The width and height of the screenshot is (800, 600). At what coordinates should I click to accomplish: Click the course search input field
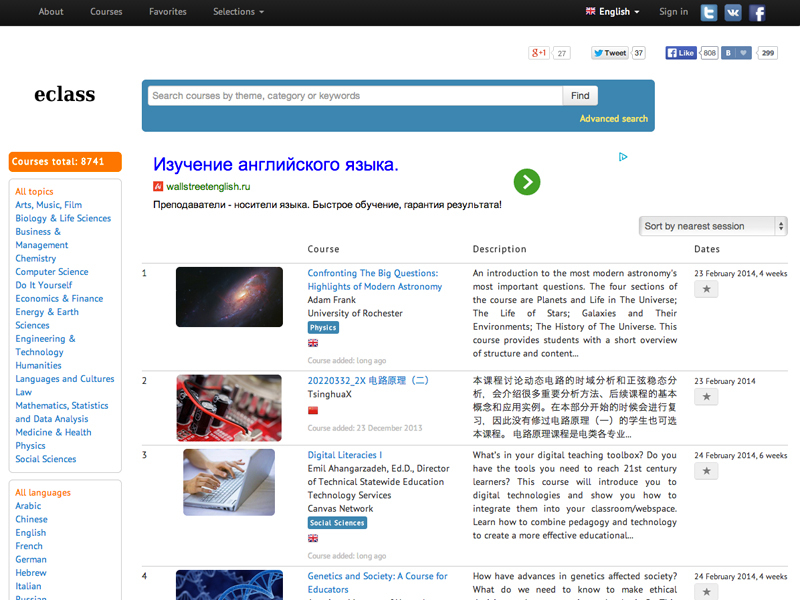coord(355,96)
